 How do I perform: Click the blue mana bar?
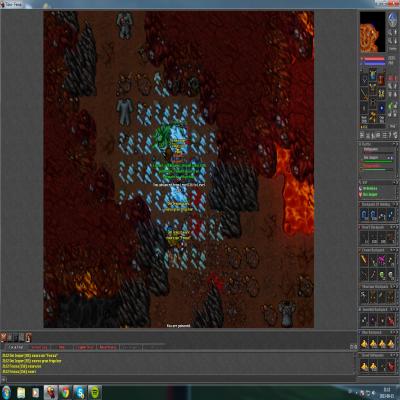pos(374,63)
